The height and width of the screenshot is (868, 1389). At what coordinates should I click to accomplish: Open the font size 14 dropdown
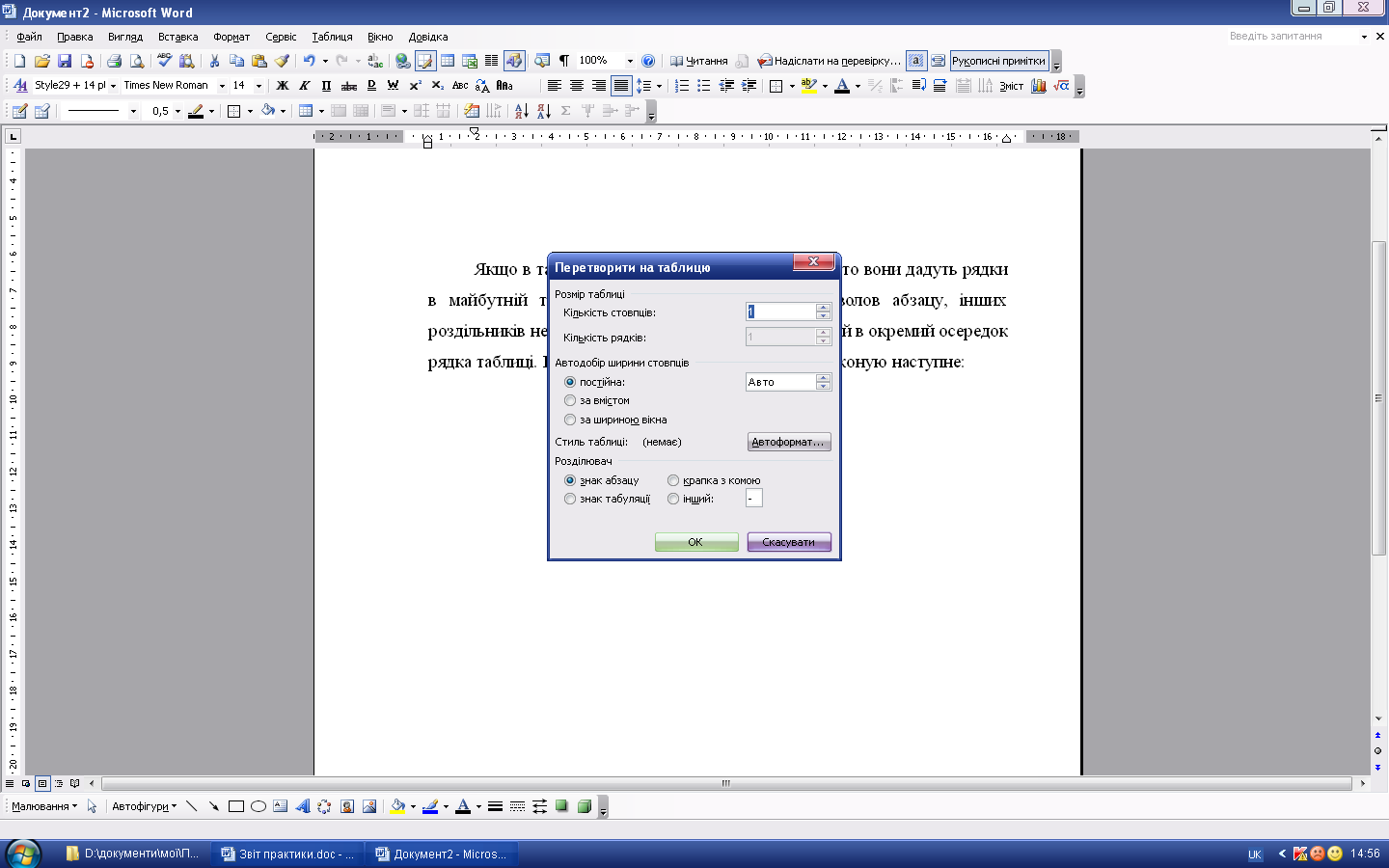point(259,86)
